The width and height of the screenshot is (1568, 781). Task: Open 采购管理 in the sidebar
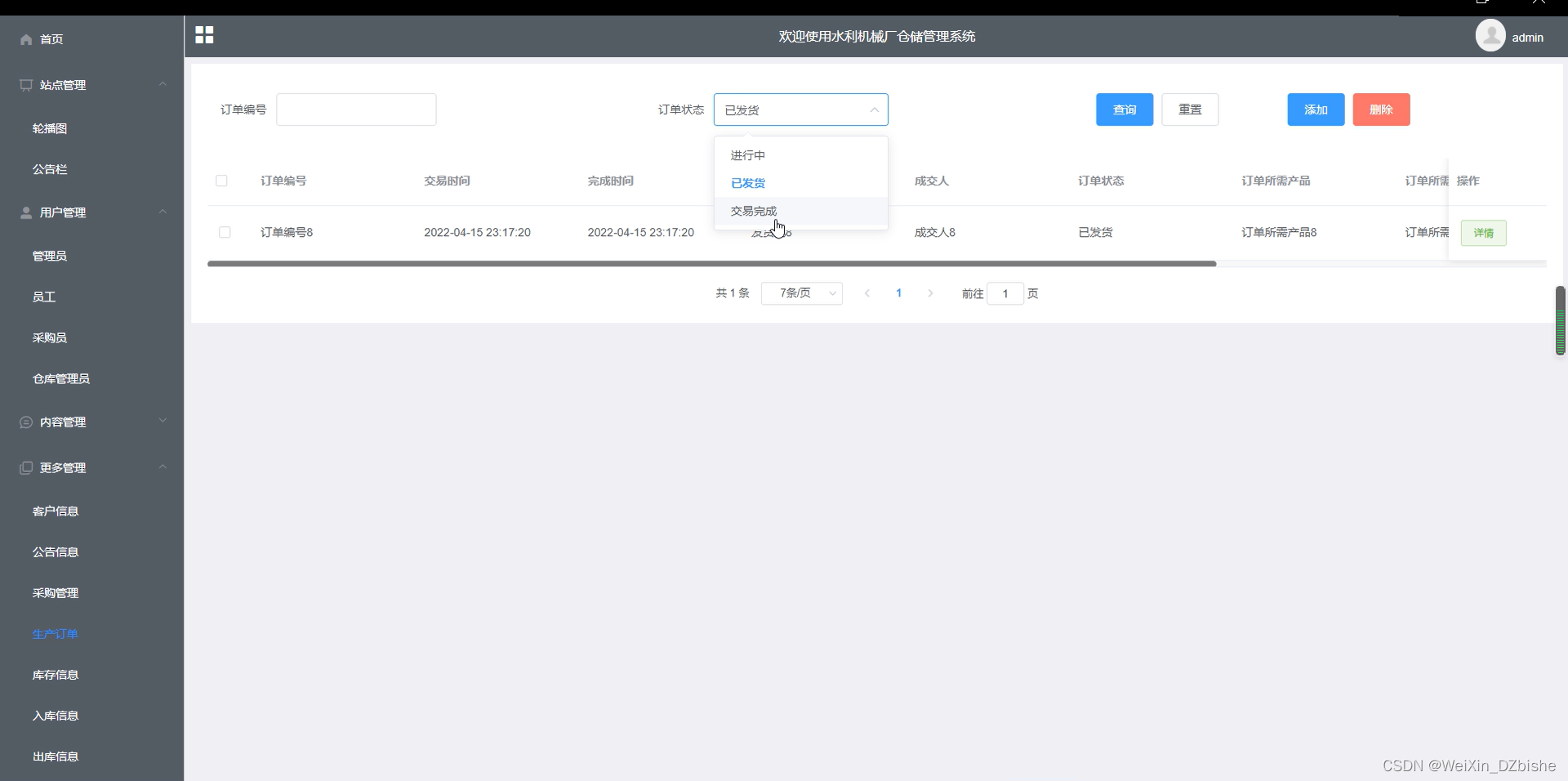point(56,593)
